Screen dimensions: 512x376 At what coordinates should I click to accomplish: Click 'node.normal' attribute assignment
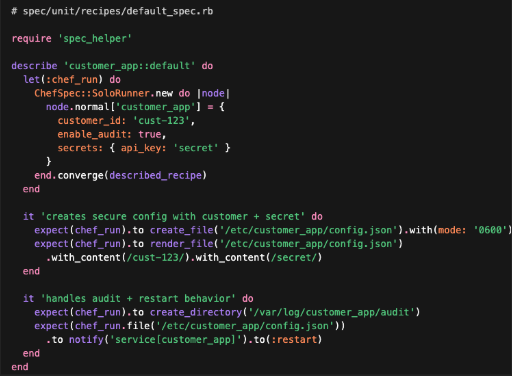click(x=77, y=107)
